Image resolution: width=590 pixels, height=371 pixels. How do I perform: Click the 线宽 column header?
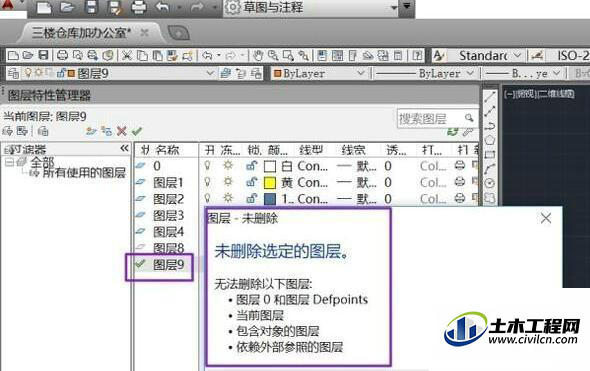(x=353, y=150)
